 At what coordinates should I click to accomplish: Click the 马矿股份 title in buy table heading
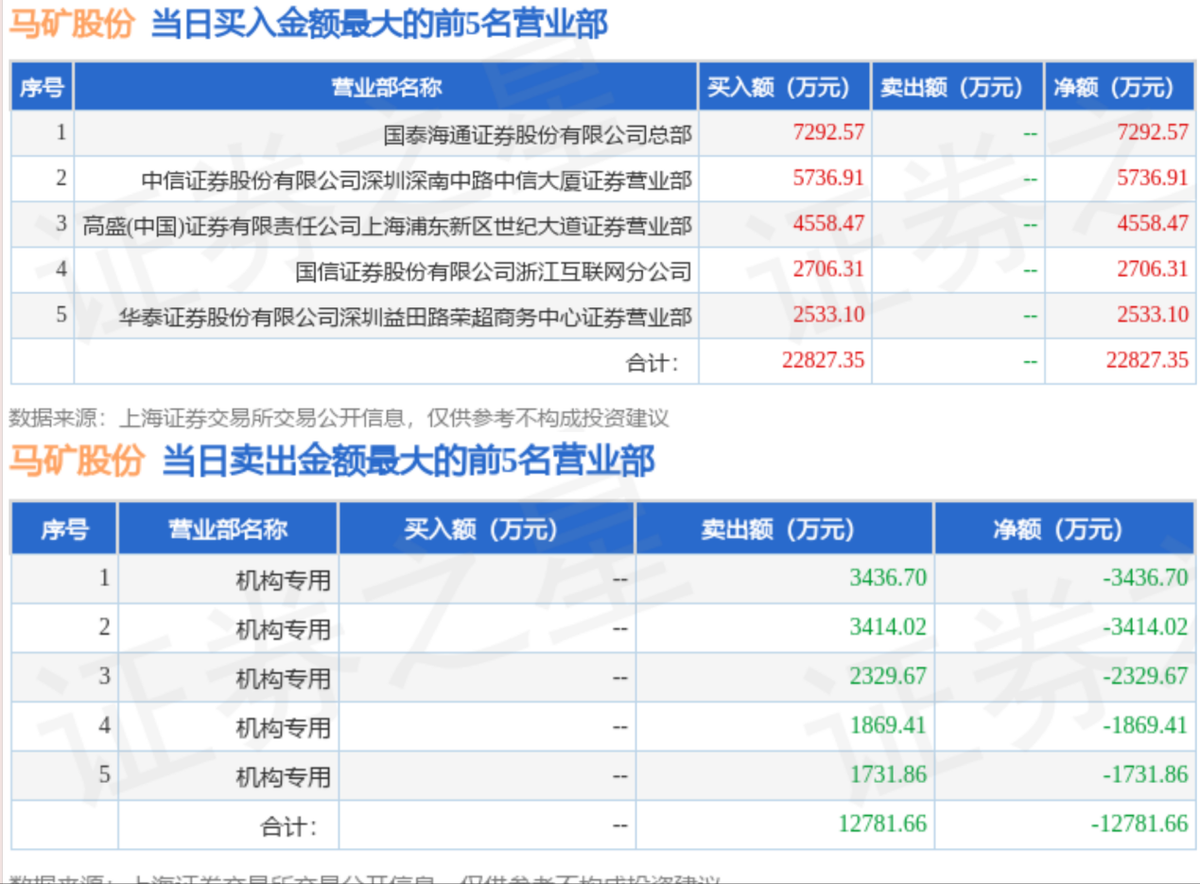(71, 24)
